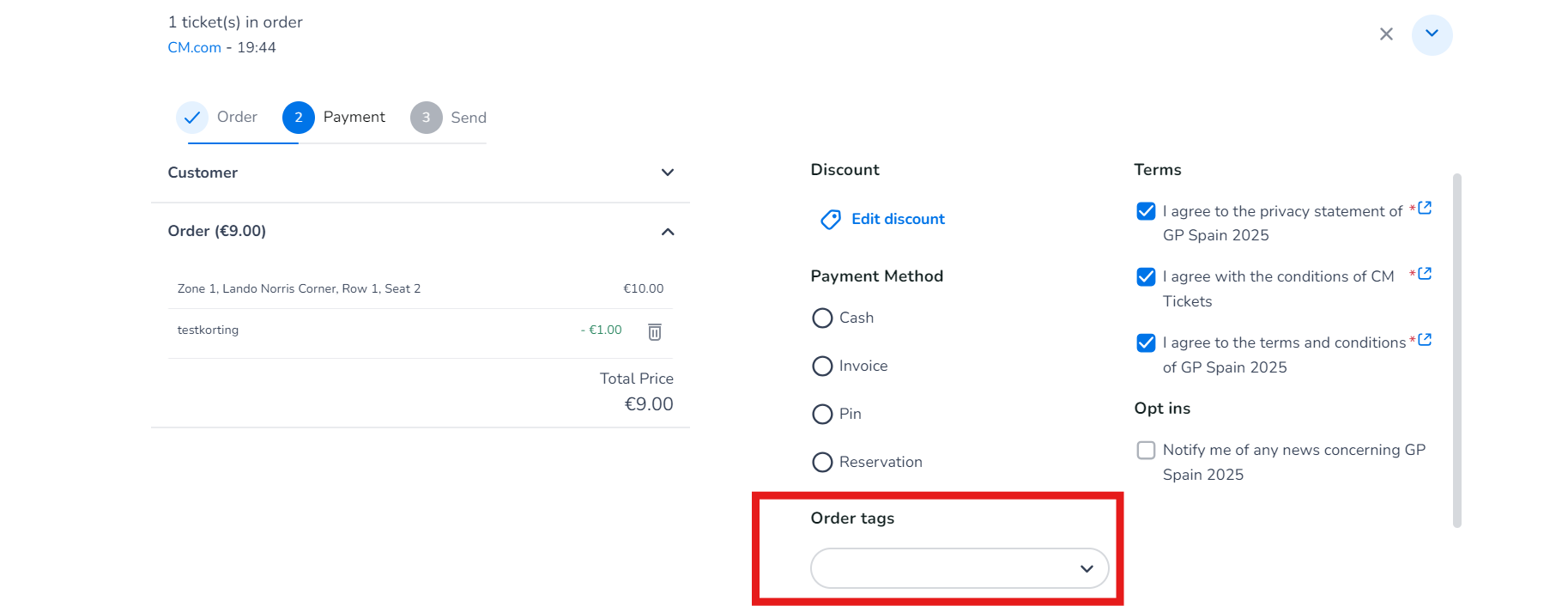The image size is (1568, 606).
Task: Delete the testkorting discount with trash icon
Action: (654, 331)
